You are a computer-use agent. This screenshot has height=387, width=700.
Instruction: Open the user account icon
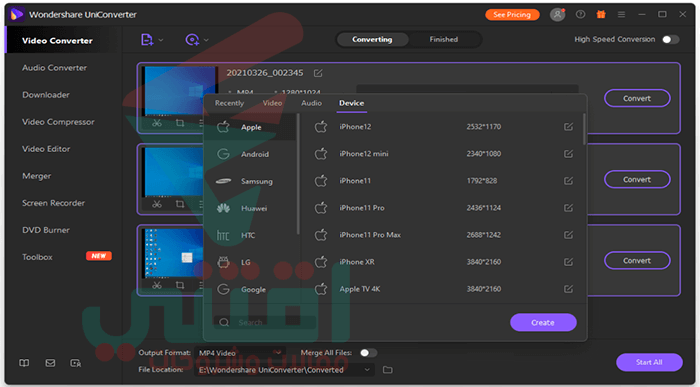click(x=557, y=15)
